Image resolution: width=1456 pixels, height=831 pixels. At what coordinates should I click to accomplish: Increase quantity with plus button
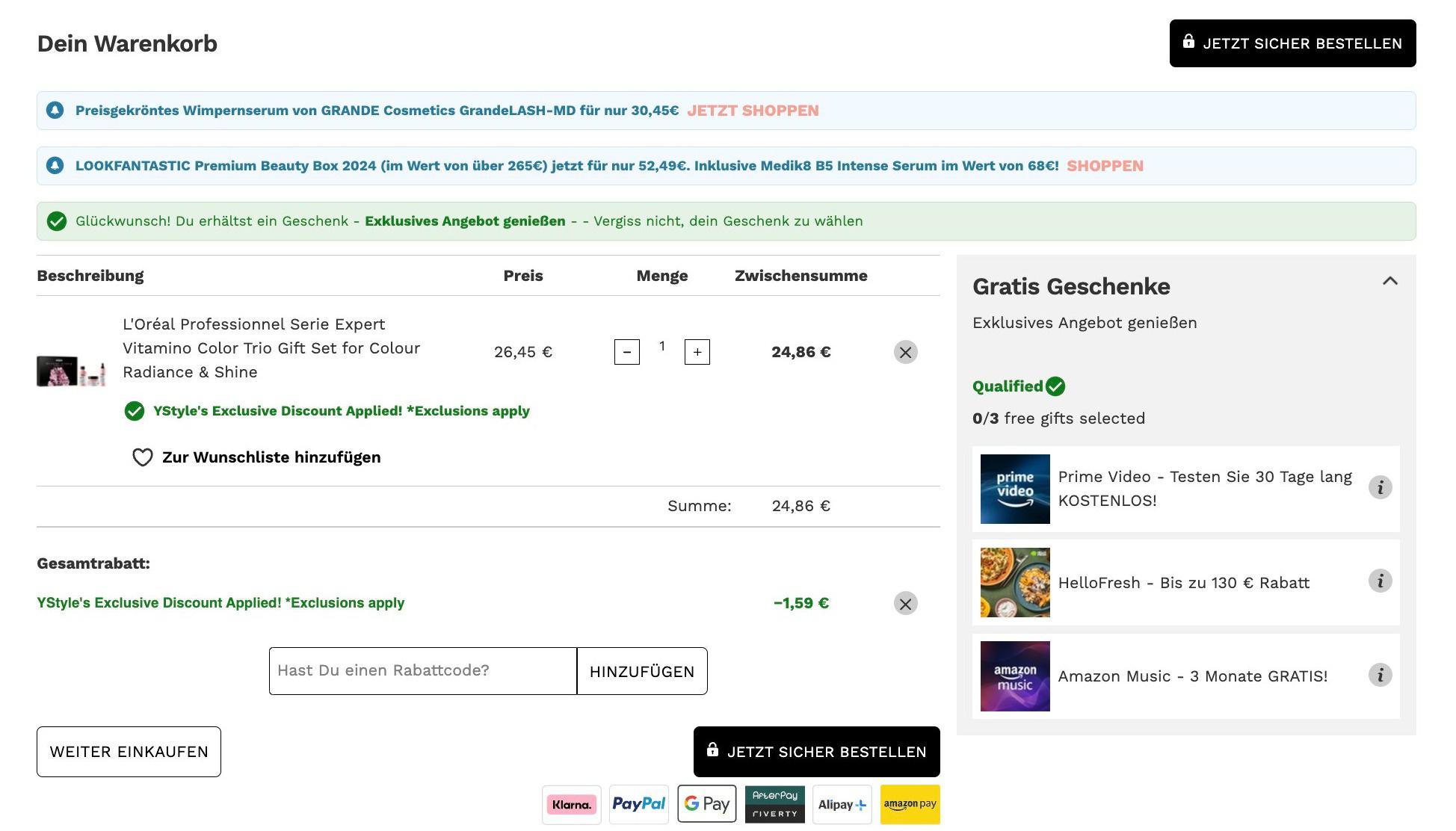(x=697, y=352)
